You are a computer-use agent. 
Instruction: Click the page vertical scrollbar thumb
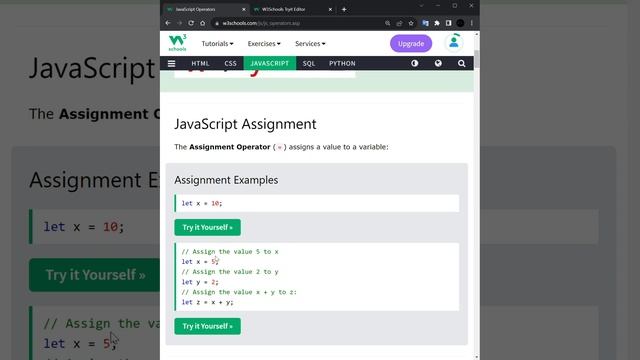[x=477, y=59]
